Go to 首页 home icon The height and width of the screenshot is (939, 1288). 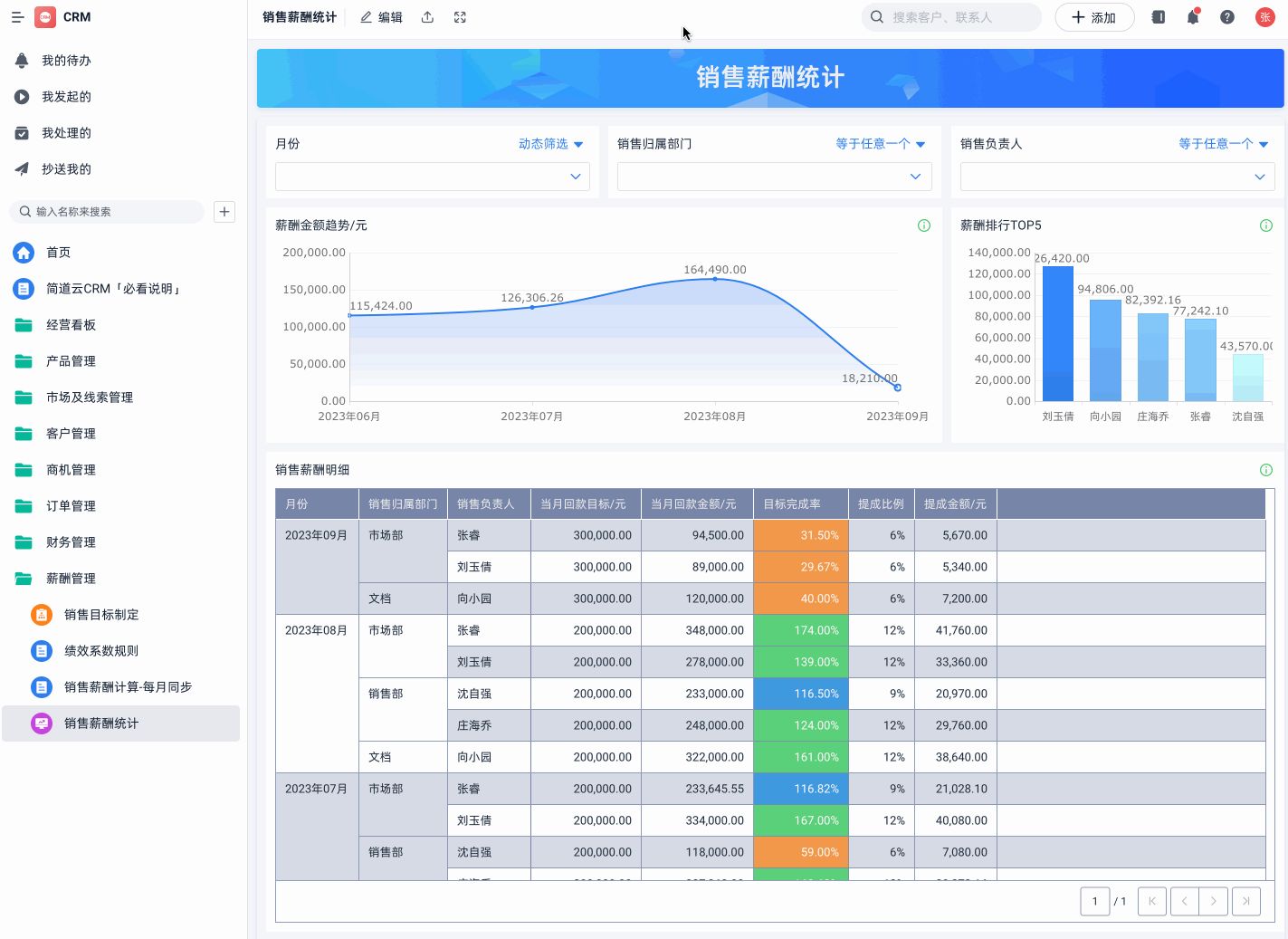pos(24,253)
